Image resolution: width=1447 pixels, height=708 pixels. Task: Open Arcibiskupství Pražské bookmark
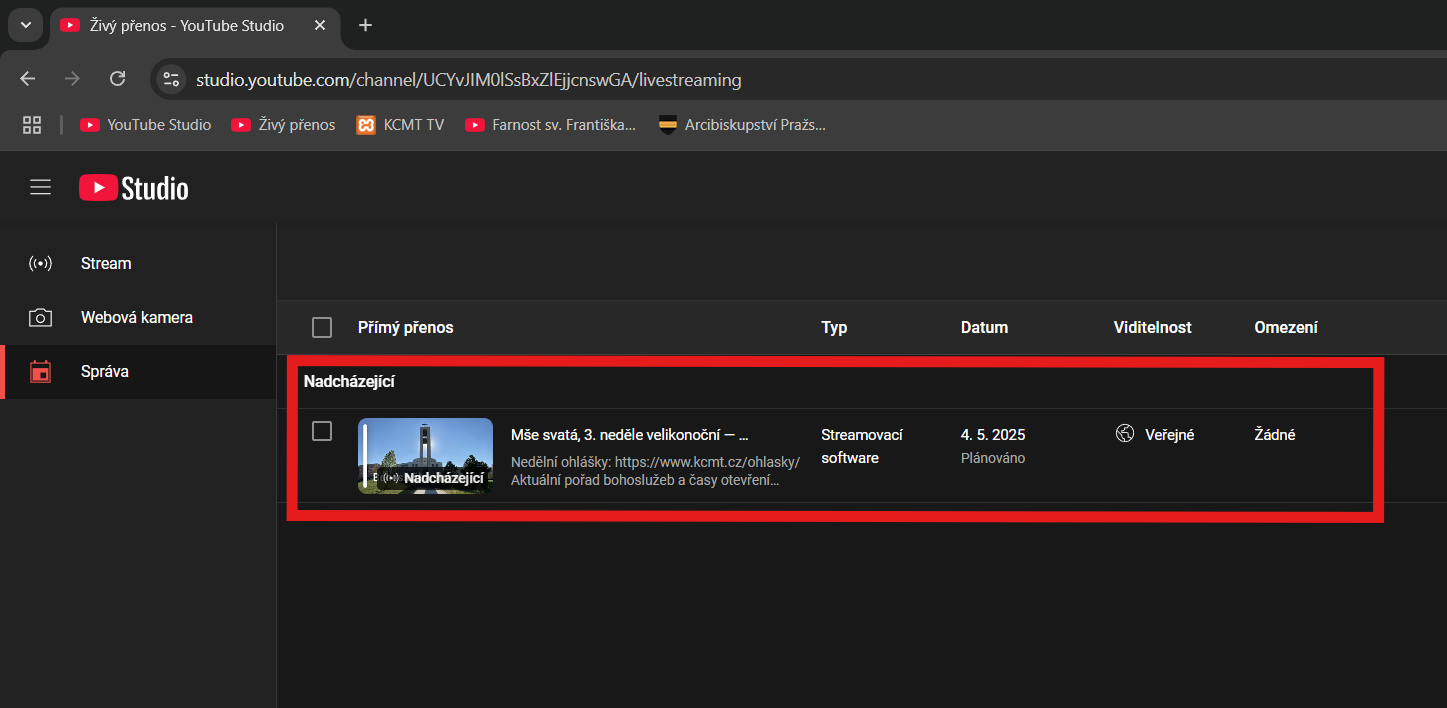[x=741, y=125]
